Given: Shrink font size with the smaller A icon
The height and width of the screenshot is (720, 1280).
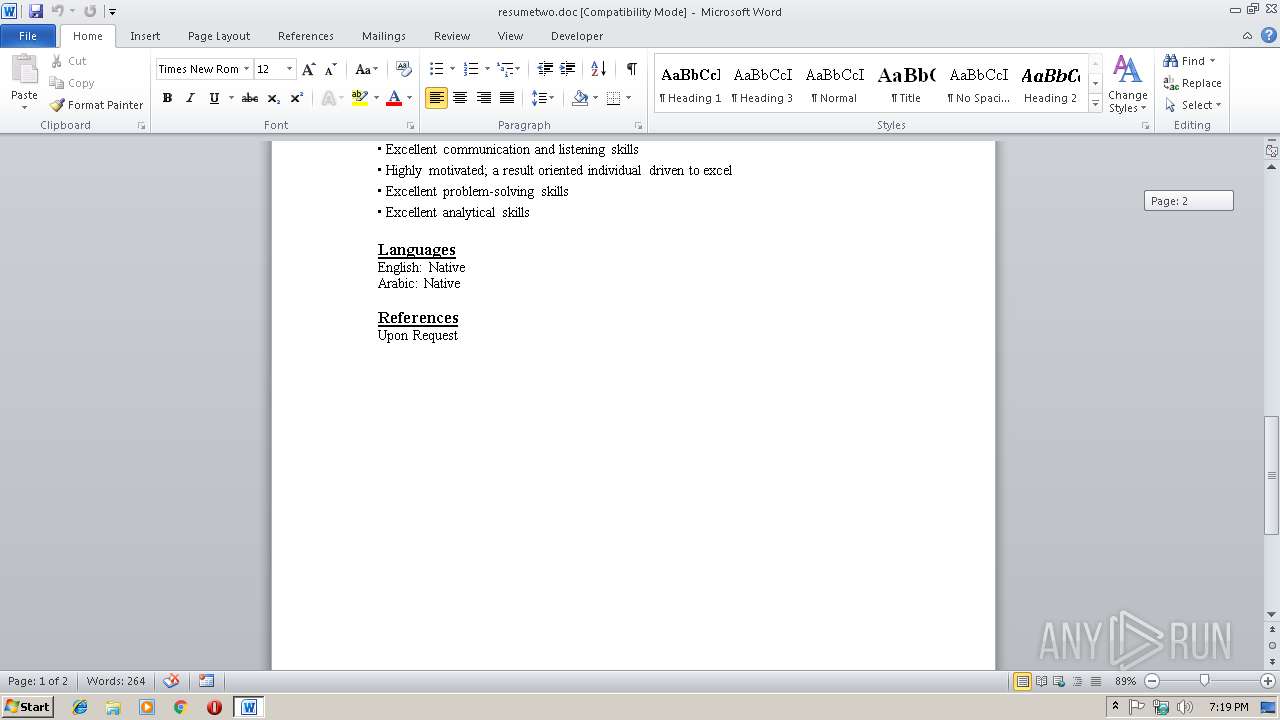Looking at the screenshot, I should click(x=331, y=69).
